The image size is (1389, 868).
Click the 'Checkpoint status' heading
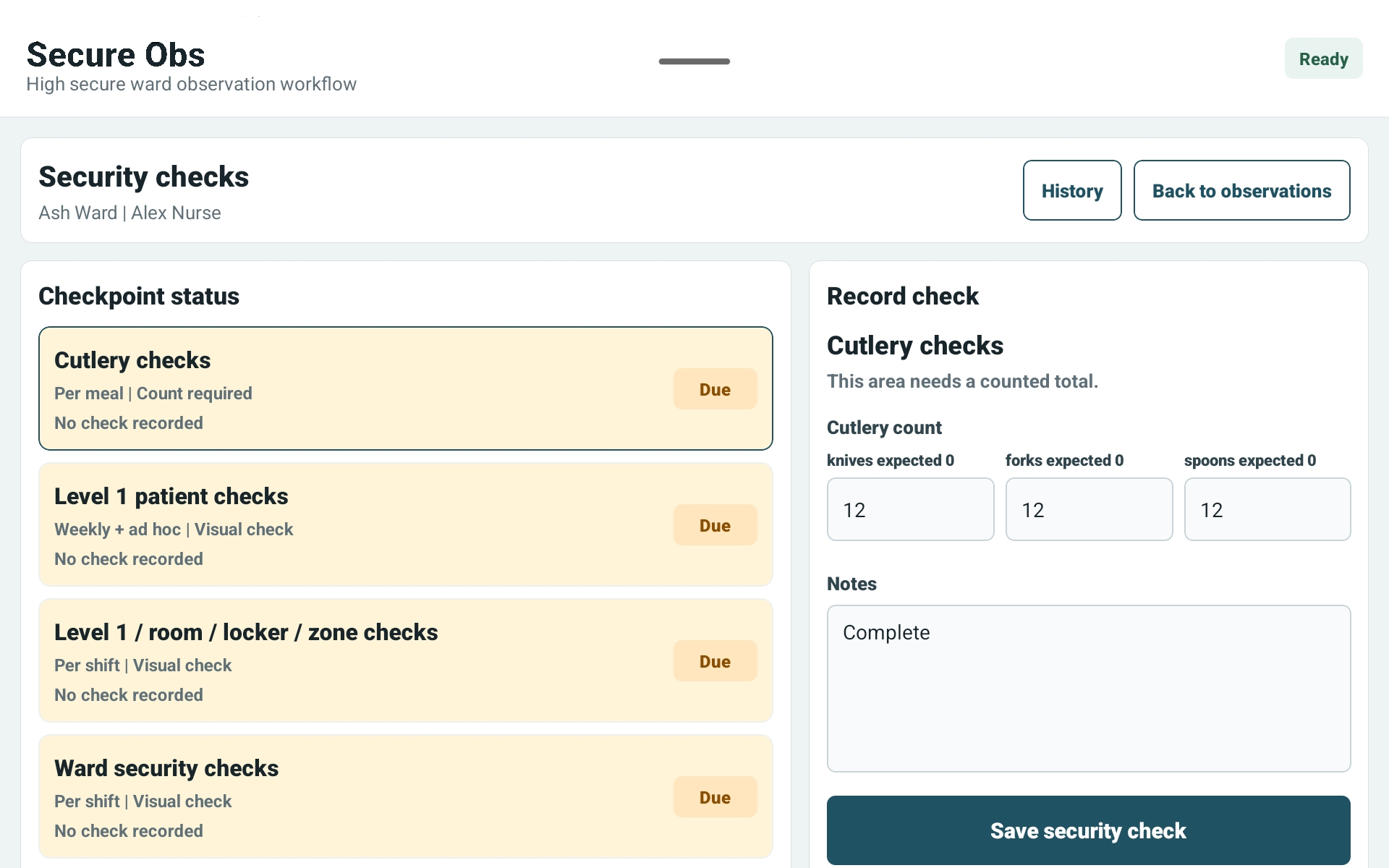[139, 296]
